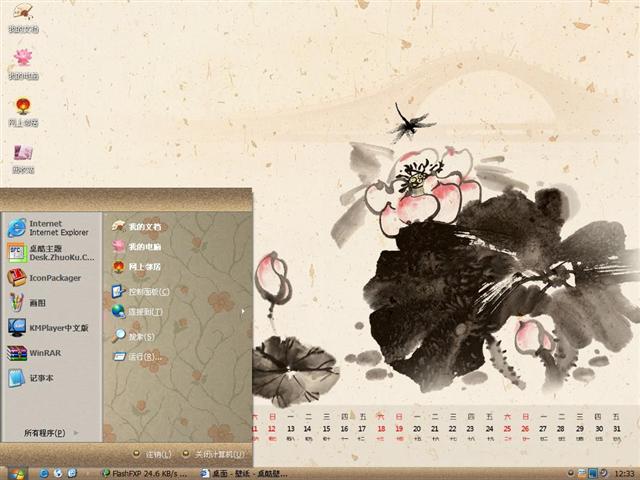Open 网上邻居 in start menu right pane
This screenshot has width=640, height=480.
pos(137,267)
